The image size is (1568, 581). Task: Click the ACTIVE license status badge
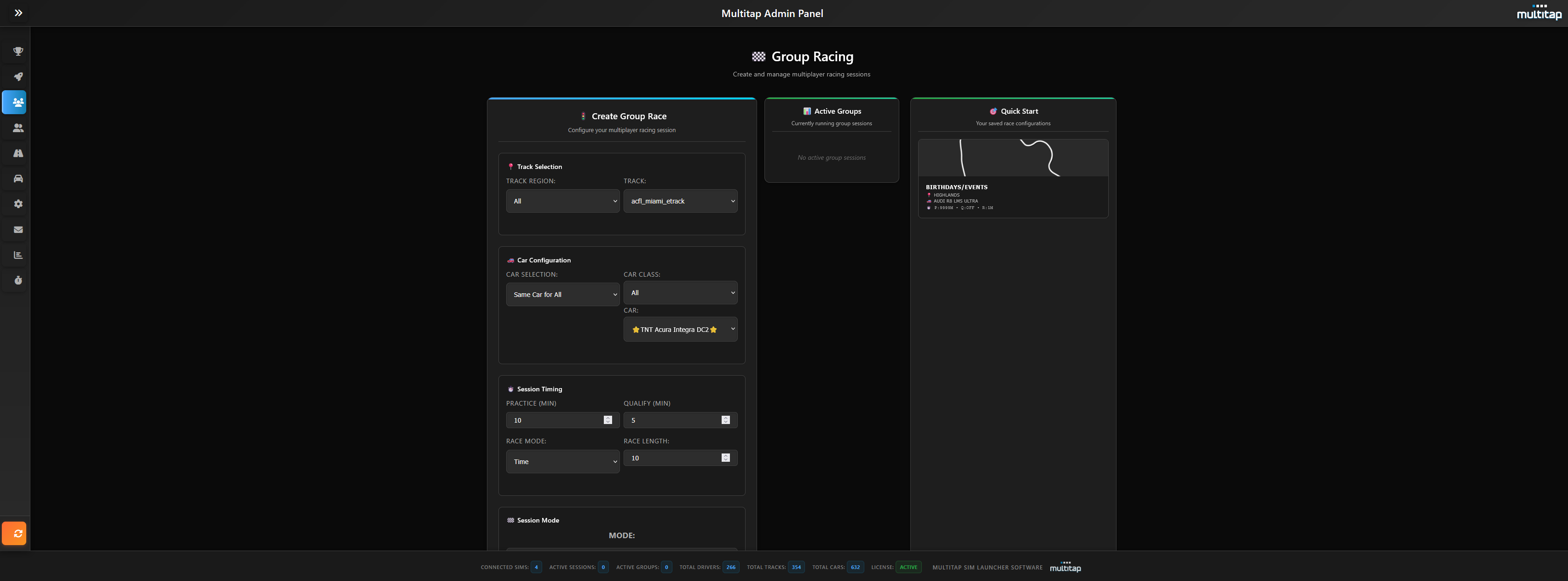908,567
